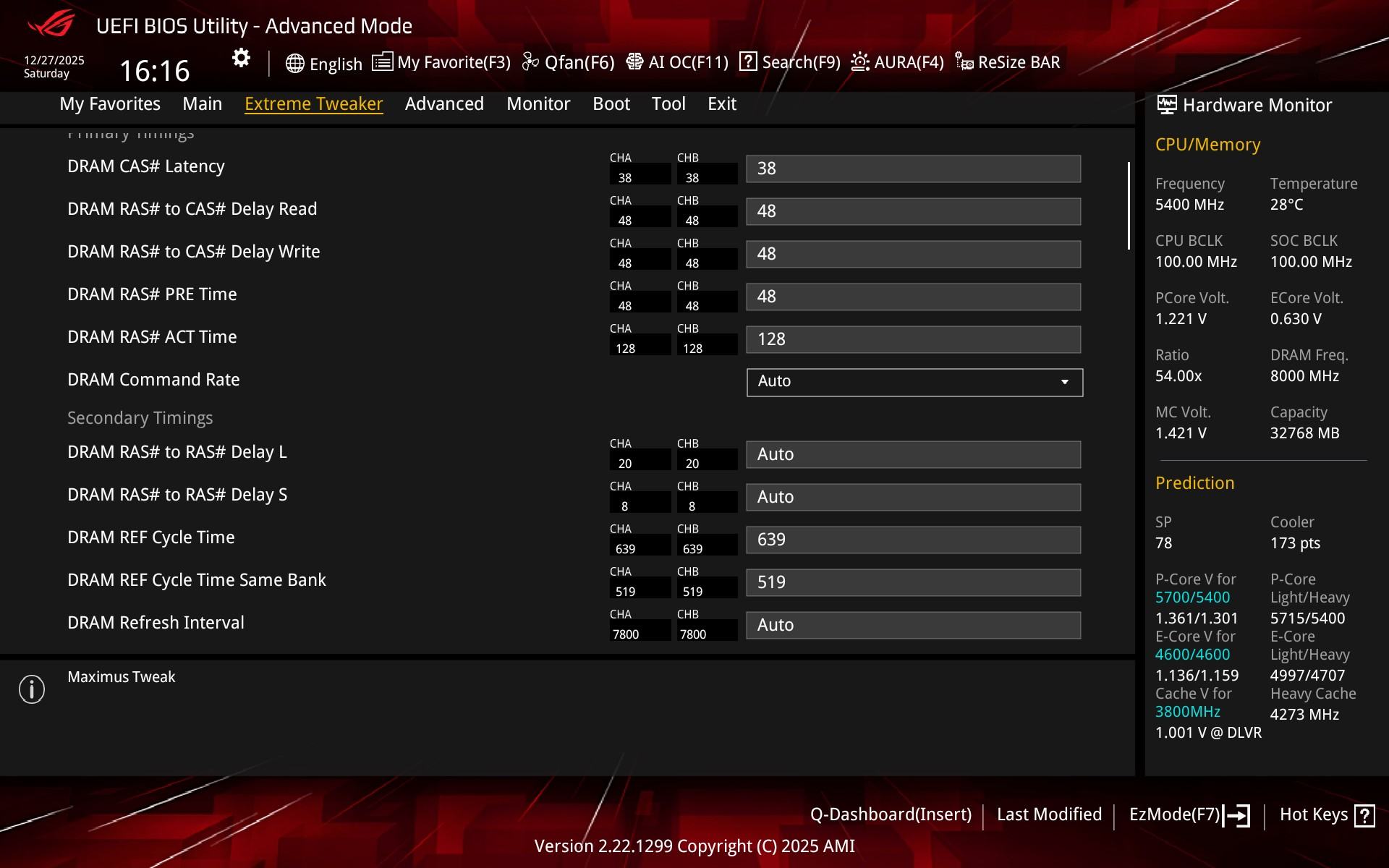Switch to the Monitor tab

click(538, 104)
